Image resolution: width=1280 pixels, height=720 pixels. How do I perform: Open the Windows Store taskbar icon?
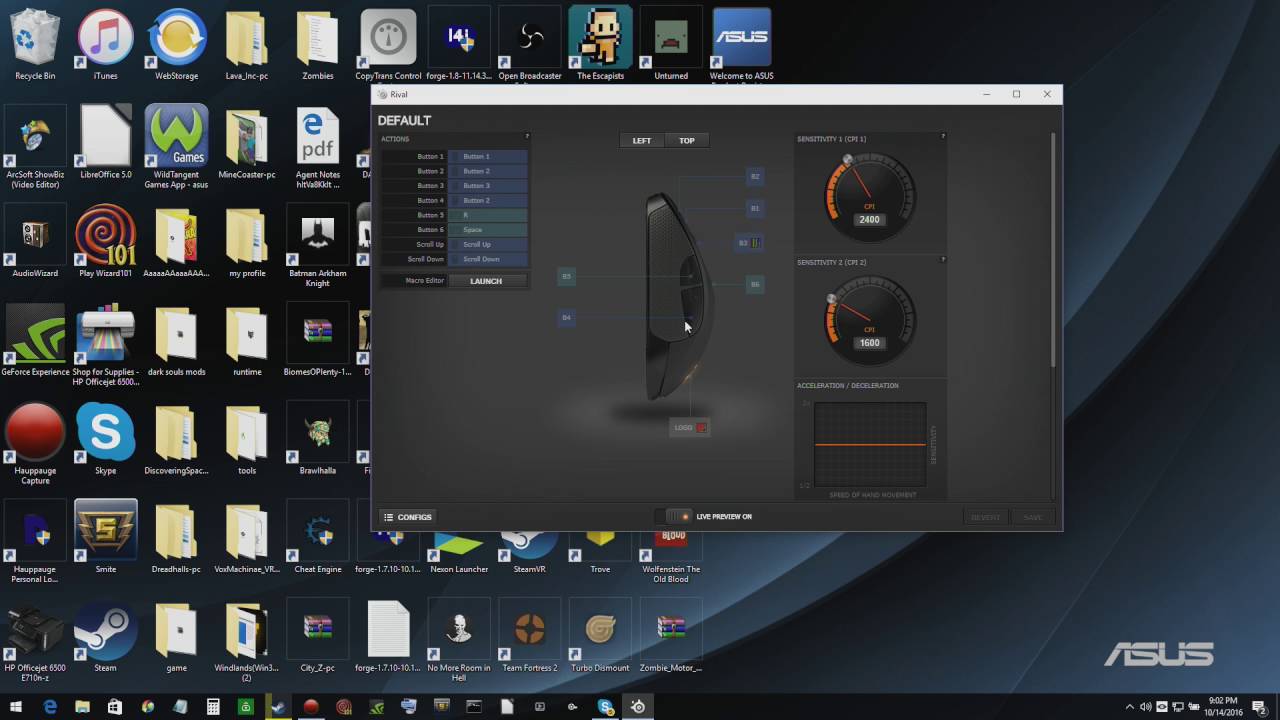tap(115, 706)
